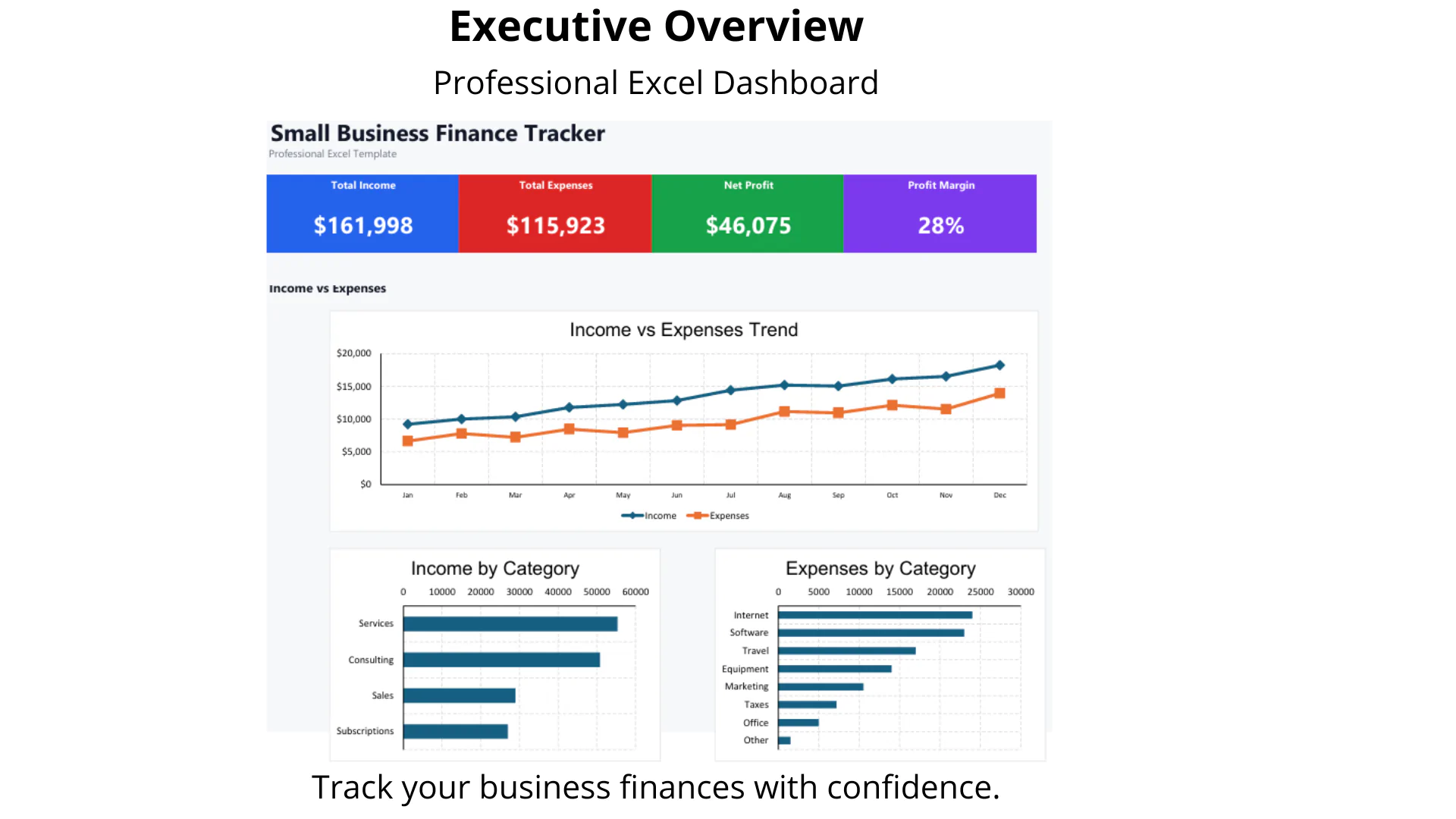Screen dimensions: 1456x819
Task: Click the Income legend marker icon
Action: (632, 516)
